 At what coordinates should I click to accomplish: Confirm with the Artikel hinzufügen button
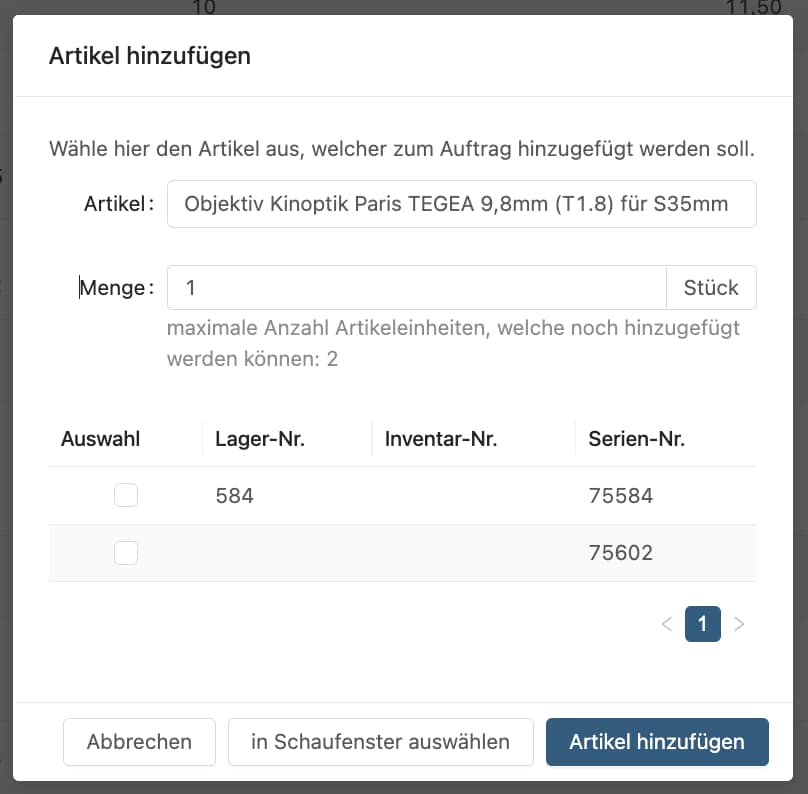656,742
